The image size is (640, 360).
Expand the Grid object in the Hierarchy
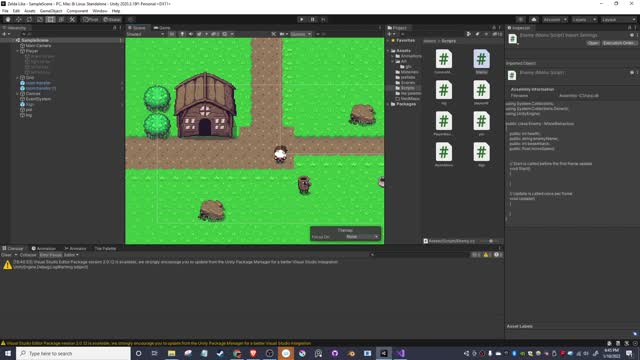coord(18,78)
